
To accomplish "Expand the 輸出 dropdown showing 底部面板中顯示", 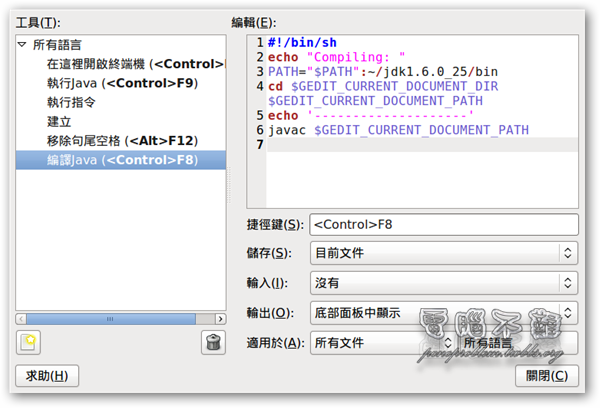I will pyautogui.click(x=443, y=313).
